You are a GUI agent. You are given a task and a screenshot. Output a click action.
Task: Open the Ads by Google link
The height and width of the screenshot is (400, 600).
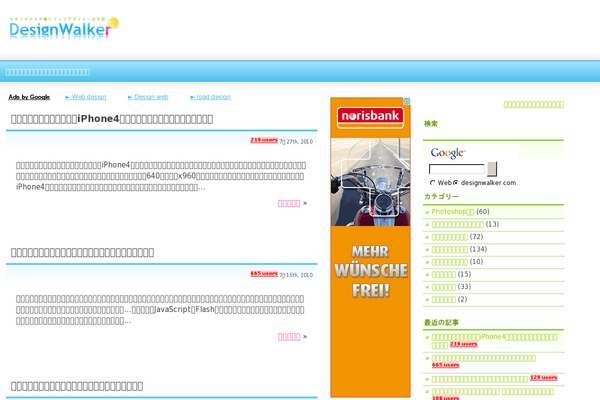pyautogui.click(x=29, y=97)
